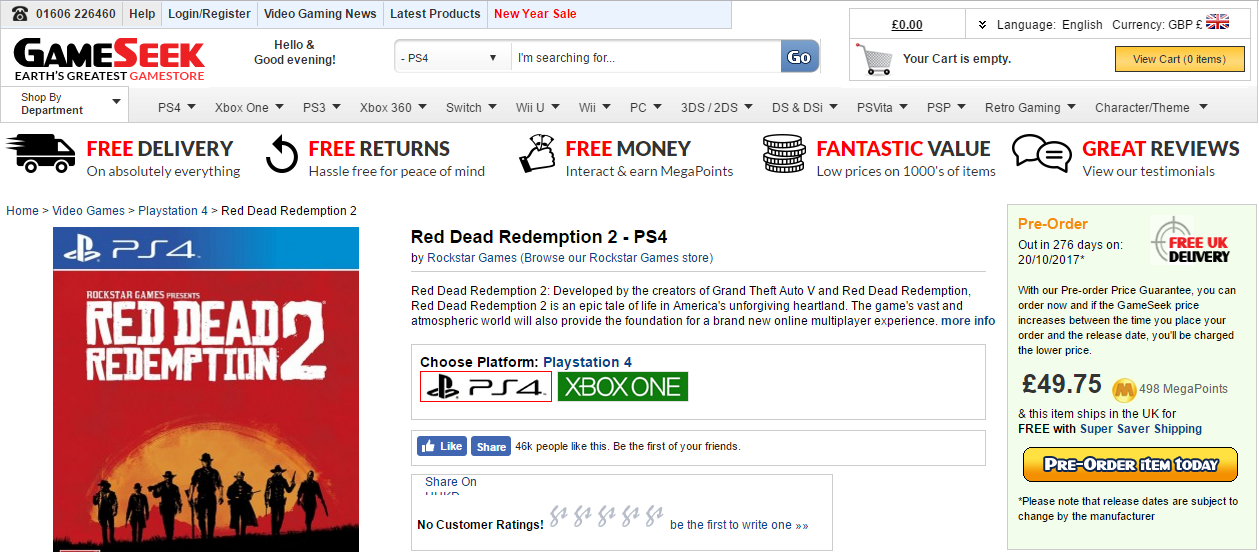Image resolution: width=1259 pixels, height=552 pixels.
Task: Select the Xbox One platform option
Action: [x=623, y=387]
